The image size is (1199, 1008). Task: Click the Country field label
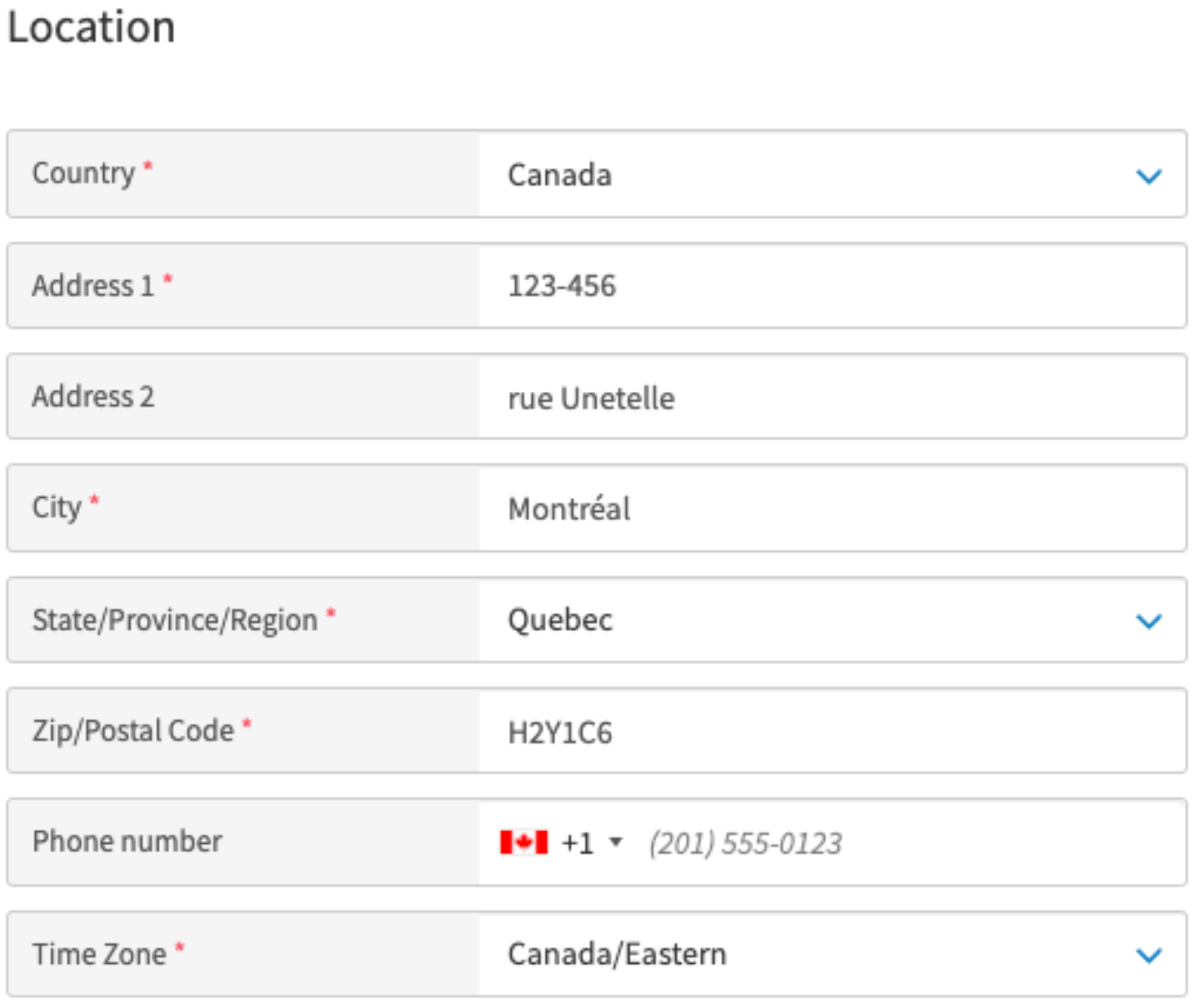point(83,173)
